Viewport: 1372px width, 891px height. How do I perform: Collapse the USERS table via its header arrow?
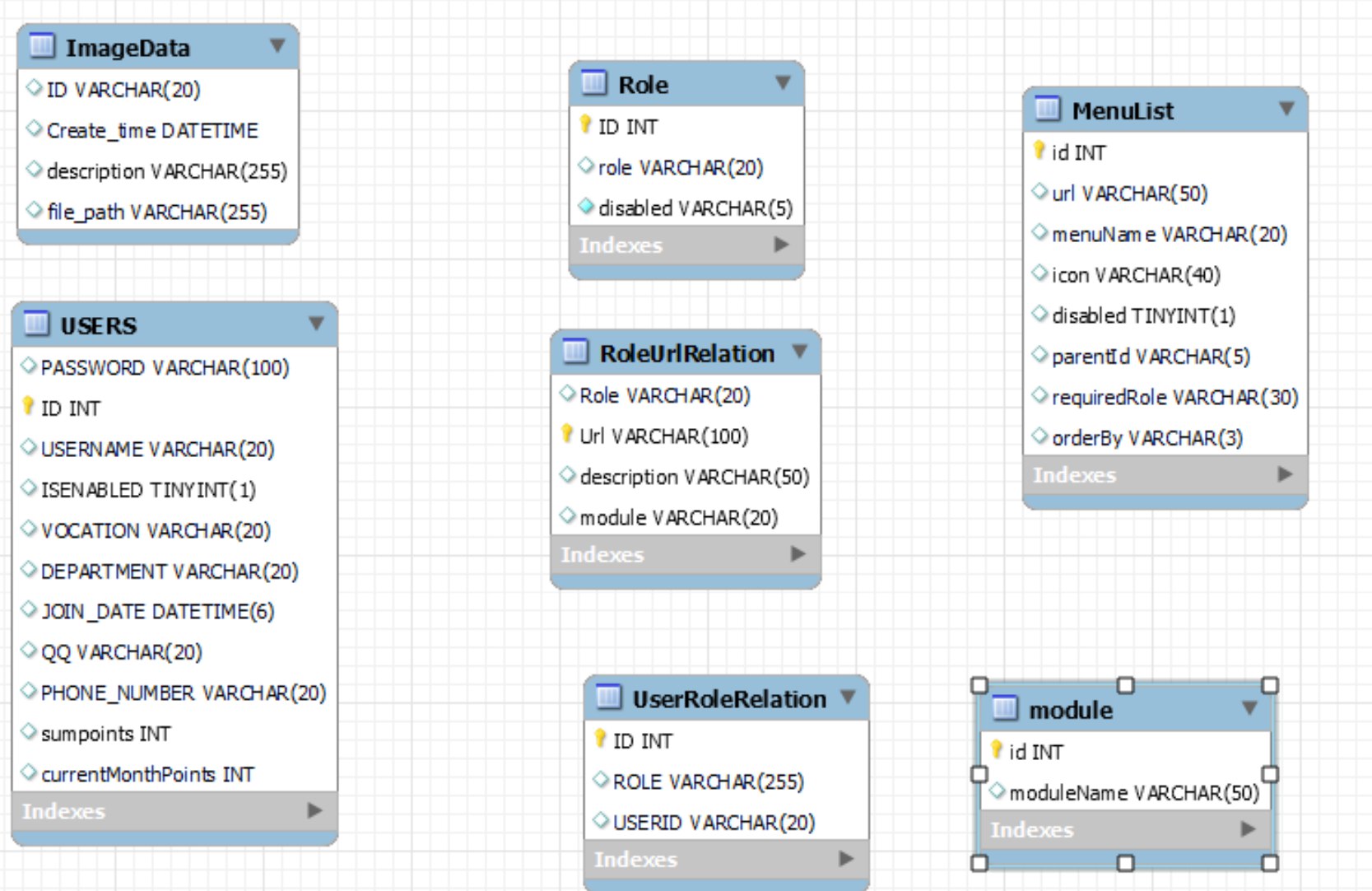point(317,324)
